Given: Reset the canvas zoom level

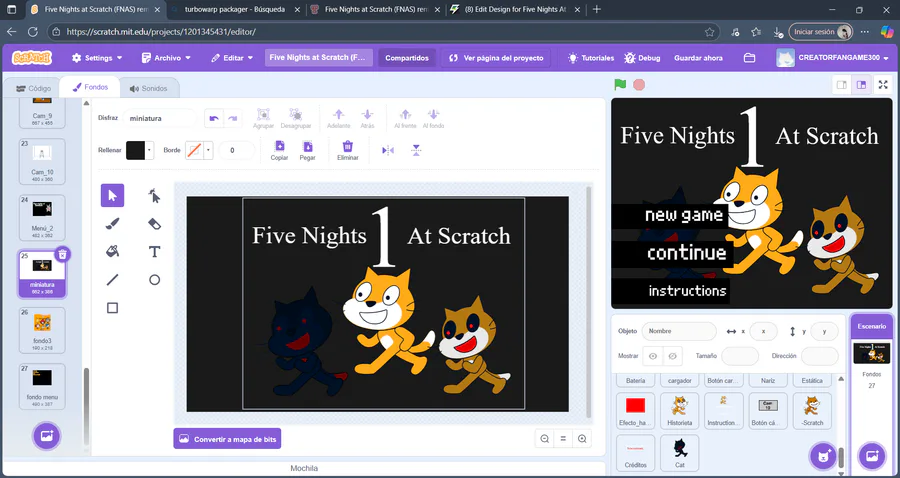Looking at the screenshot, I should 563,439.
